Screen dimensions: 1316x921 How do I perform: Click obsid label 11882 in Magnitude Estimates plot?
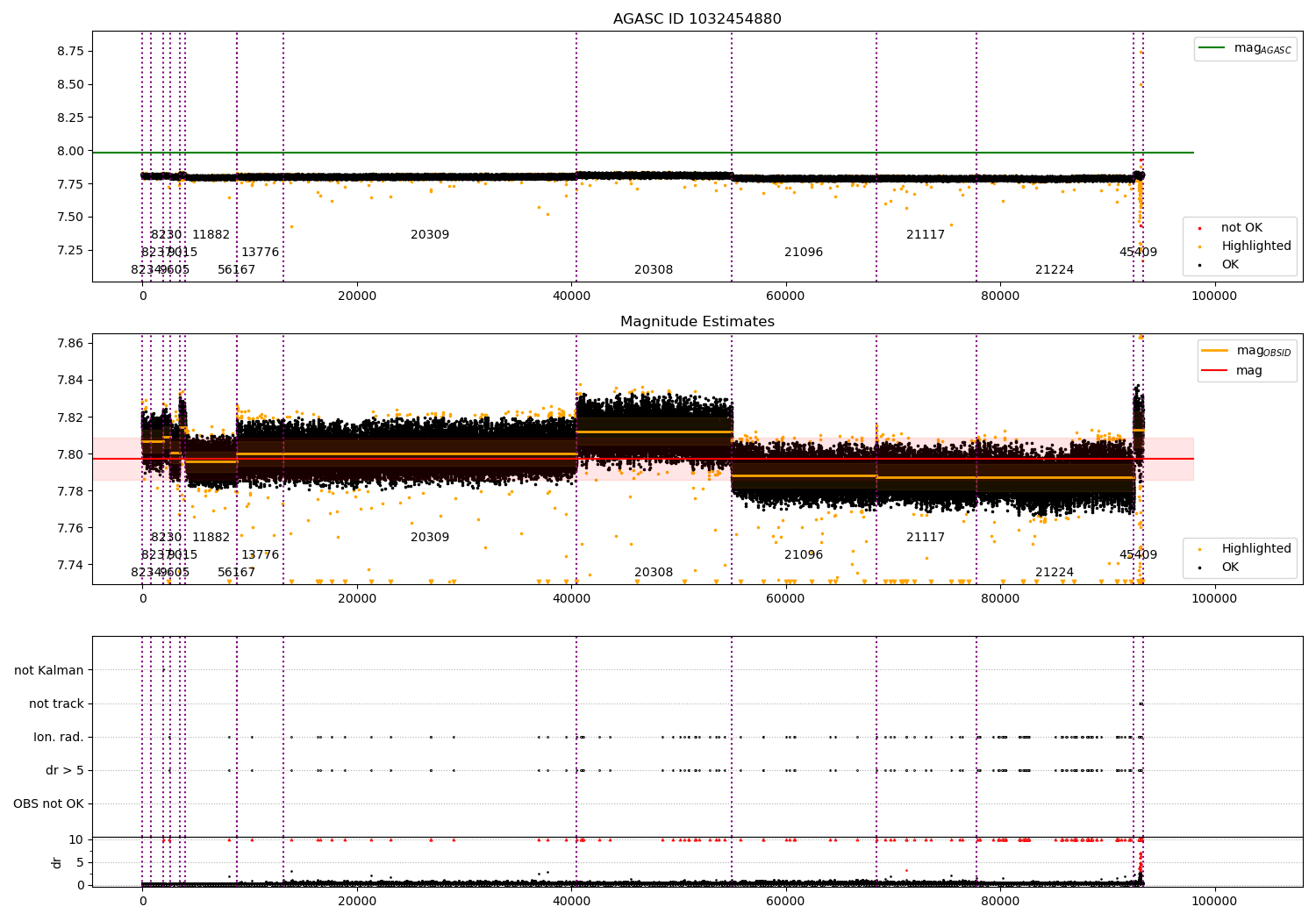pos(211,538)
